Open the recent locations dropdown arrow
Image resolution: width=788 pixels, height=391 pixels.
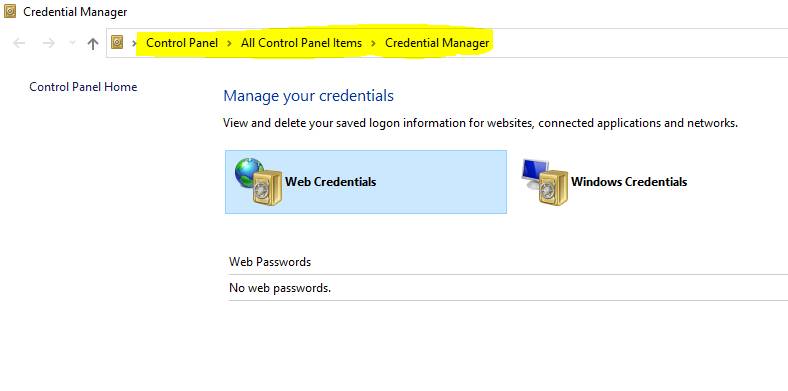[72, 43]
